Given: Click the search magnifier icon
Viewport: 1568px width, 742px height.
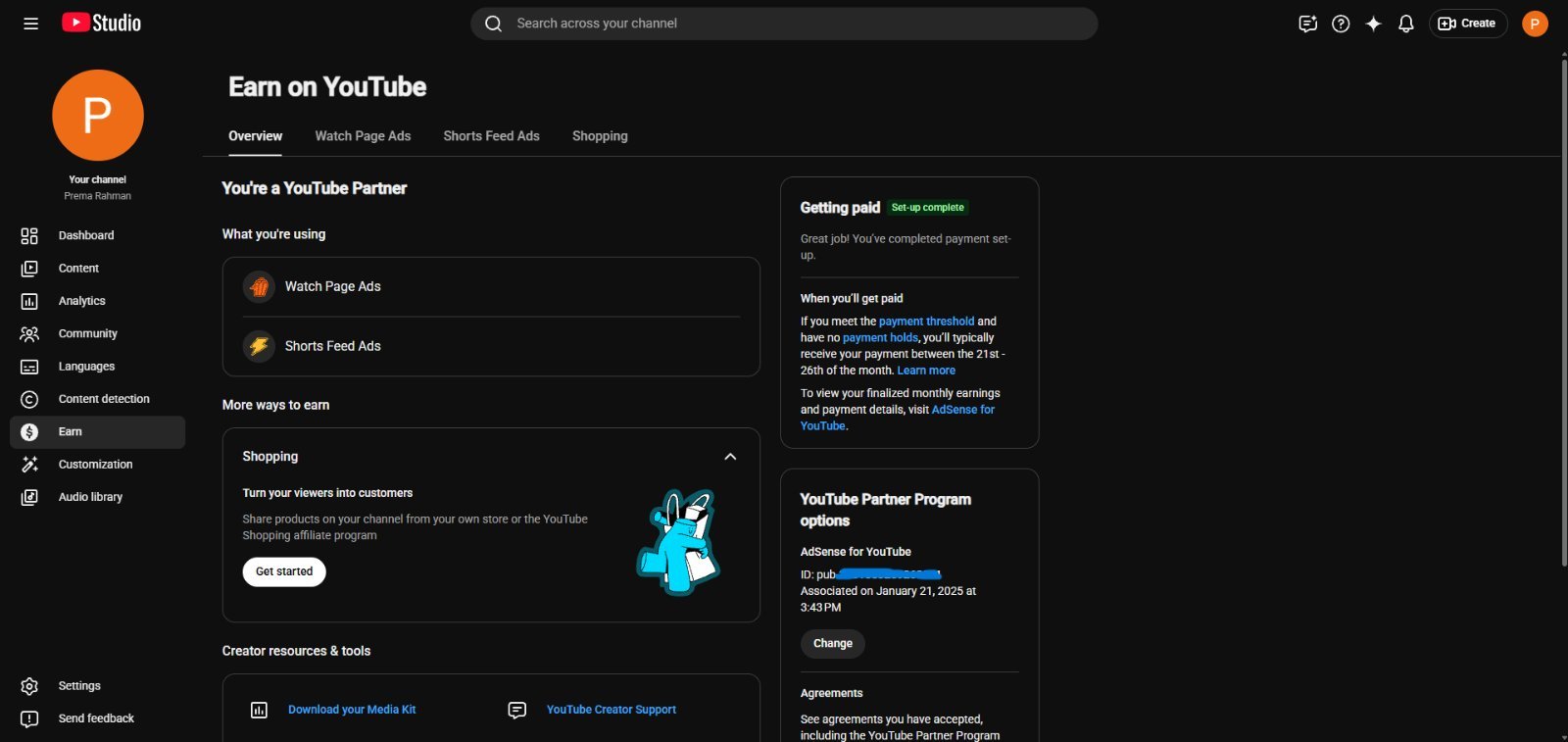Looking at the screenshot, I should click(x=493, y=24).
